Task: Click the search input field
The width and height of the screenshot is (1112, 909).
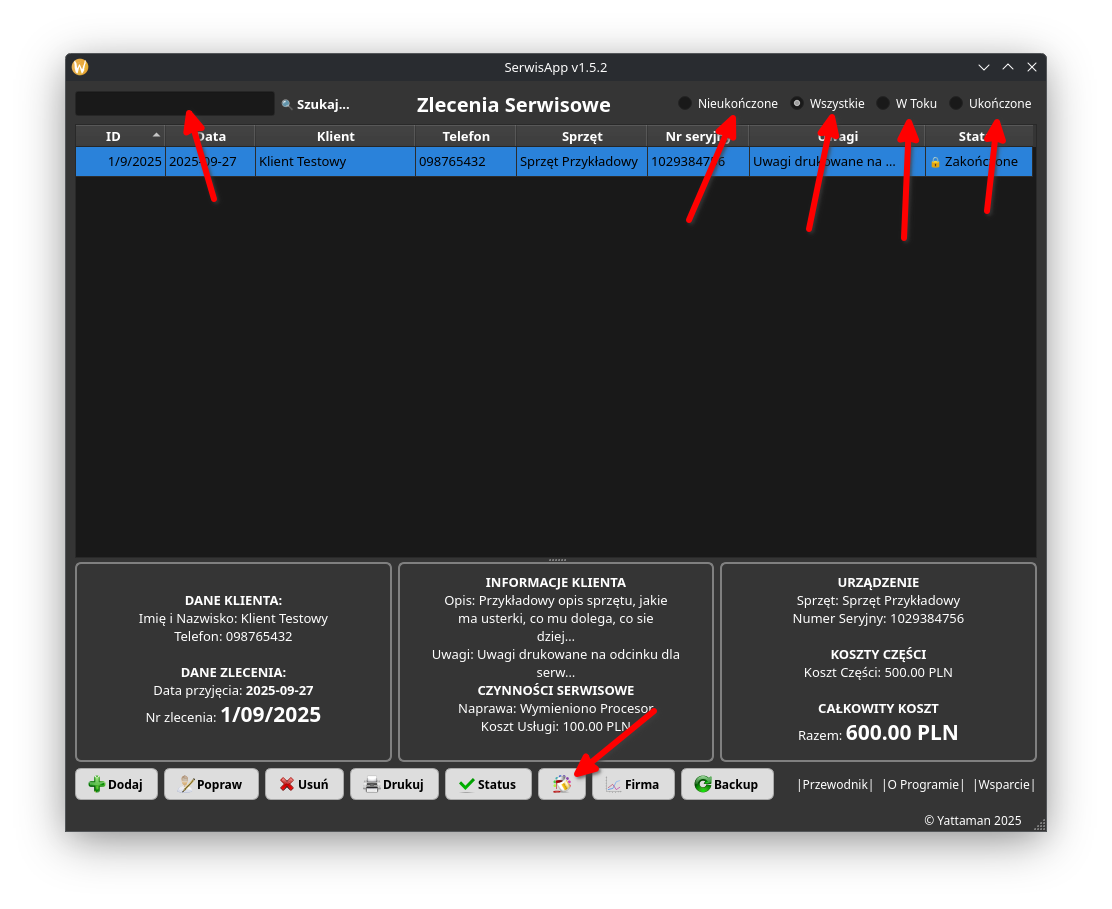Action: pyautogui.click(x=174, y=104)
